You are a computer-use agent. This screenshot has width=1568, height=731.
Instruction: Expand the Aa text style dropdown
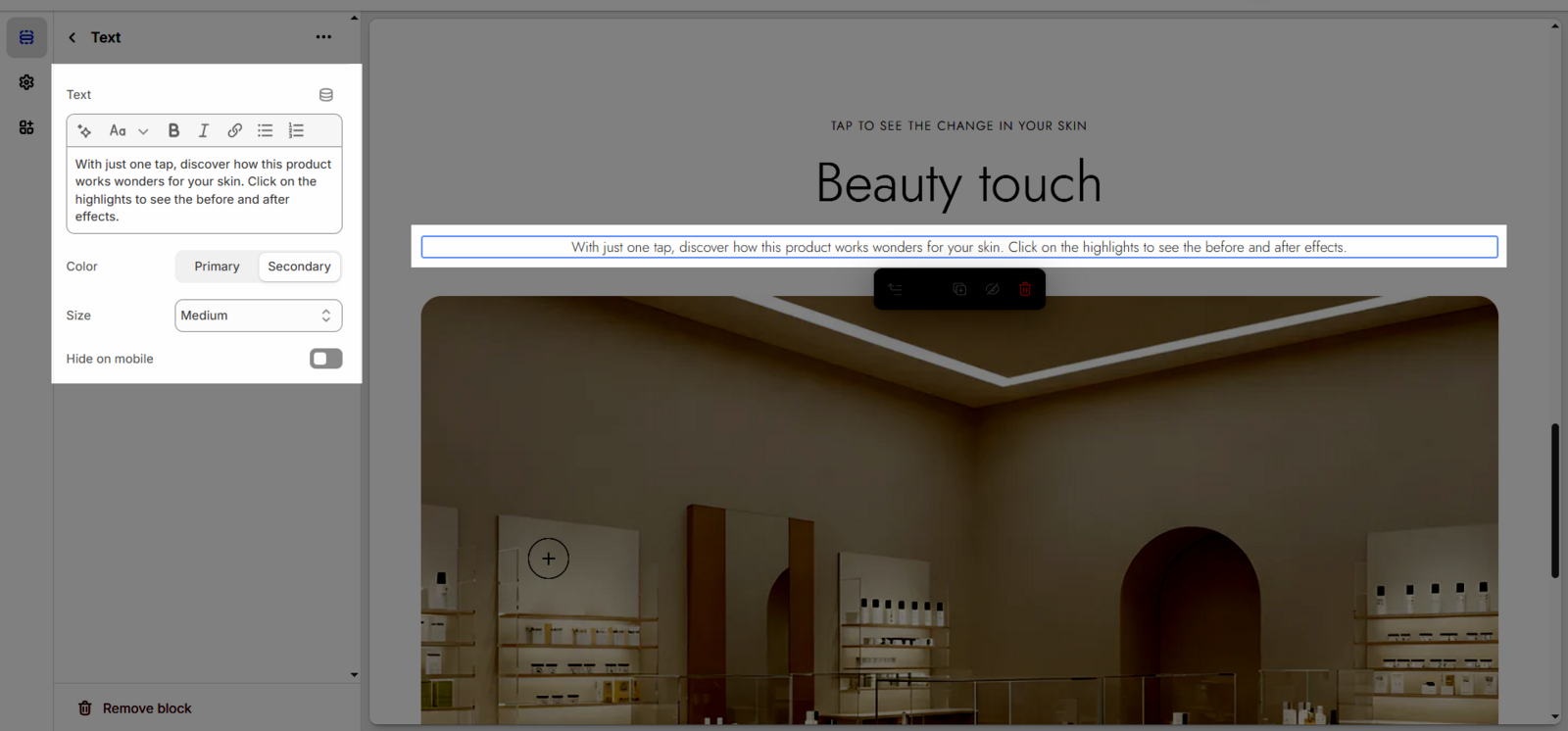click(128, 130)
